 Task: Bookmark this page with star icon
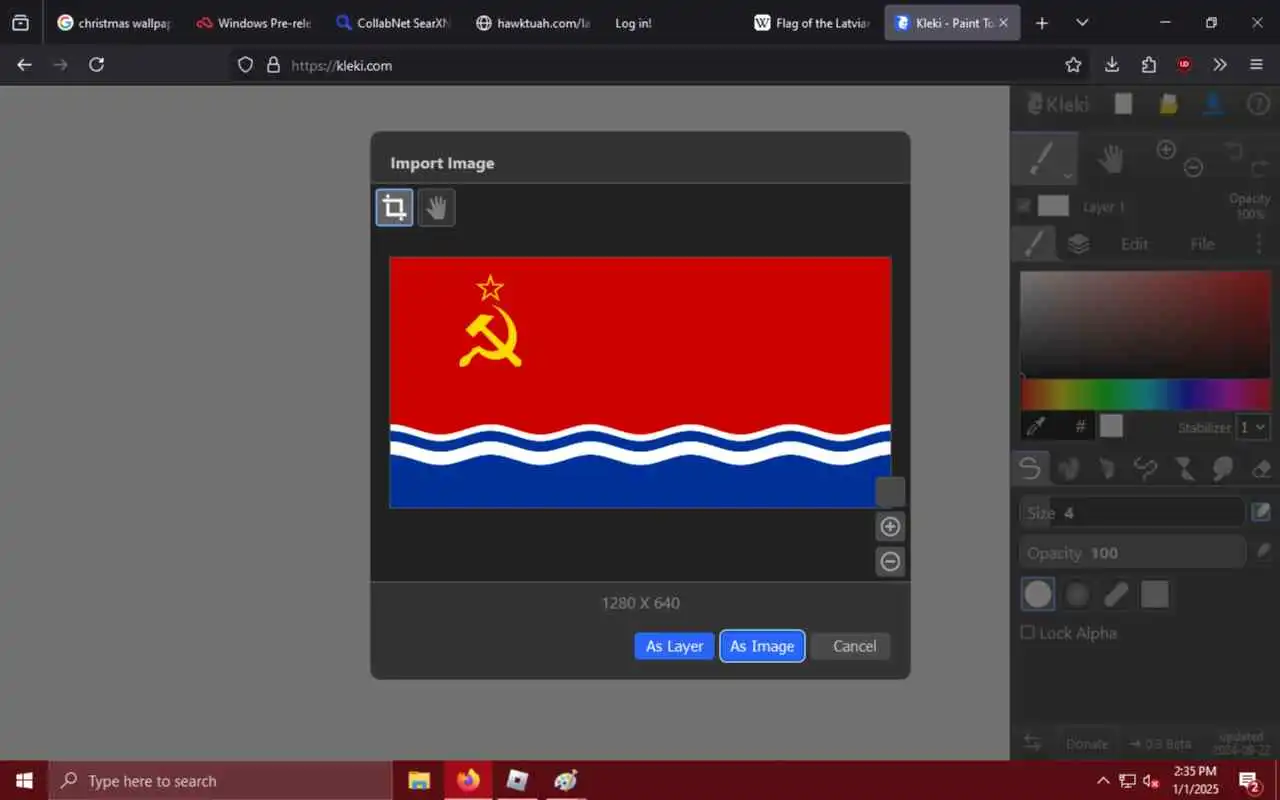[1073, 65]
